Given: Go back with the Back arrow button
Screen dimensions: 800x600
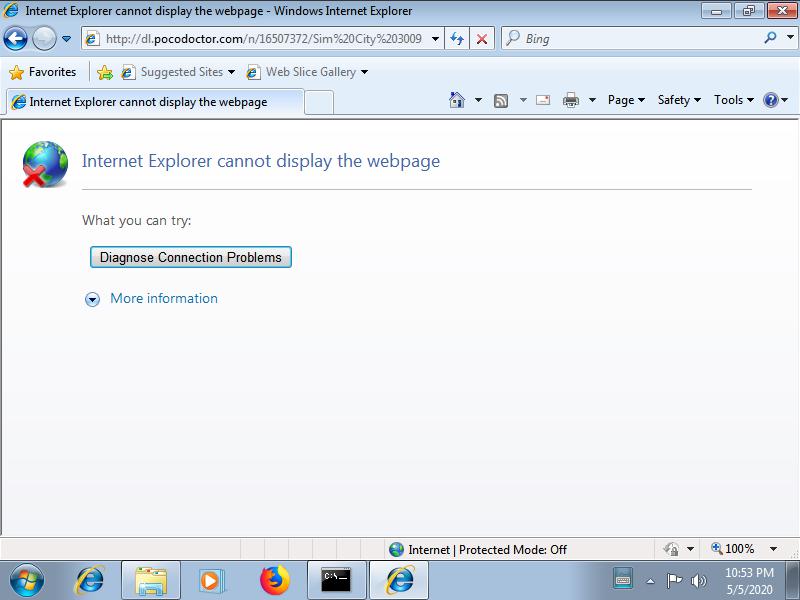Looking at the screenshot, I should pos(15,39).
